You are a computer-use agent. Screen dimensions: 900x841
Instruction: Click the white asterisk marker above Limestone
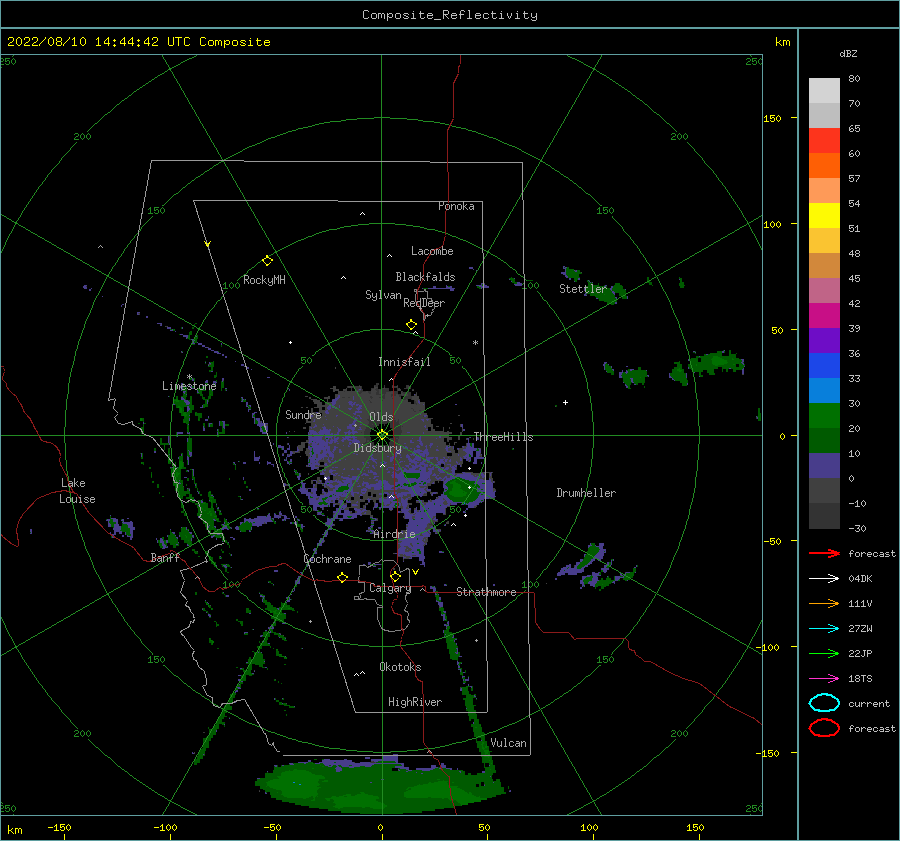pyautogui.click(x=189, y=377)
